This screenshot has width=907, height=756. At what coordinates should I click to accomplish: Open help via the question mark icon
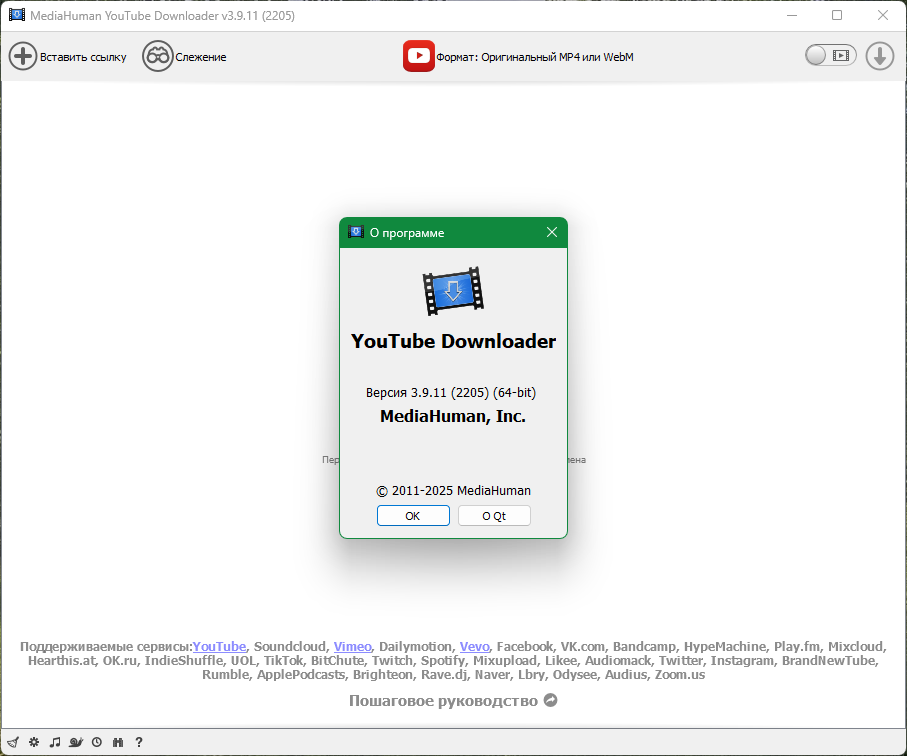(x=139, y=742)
